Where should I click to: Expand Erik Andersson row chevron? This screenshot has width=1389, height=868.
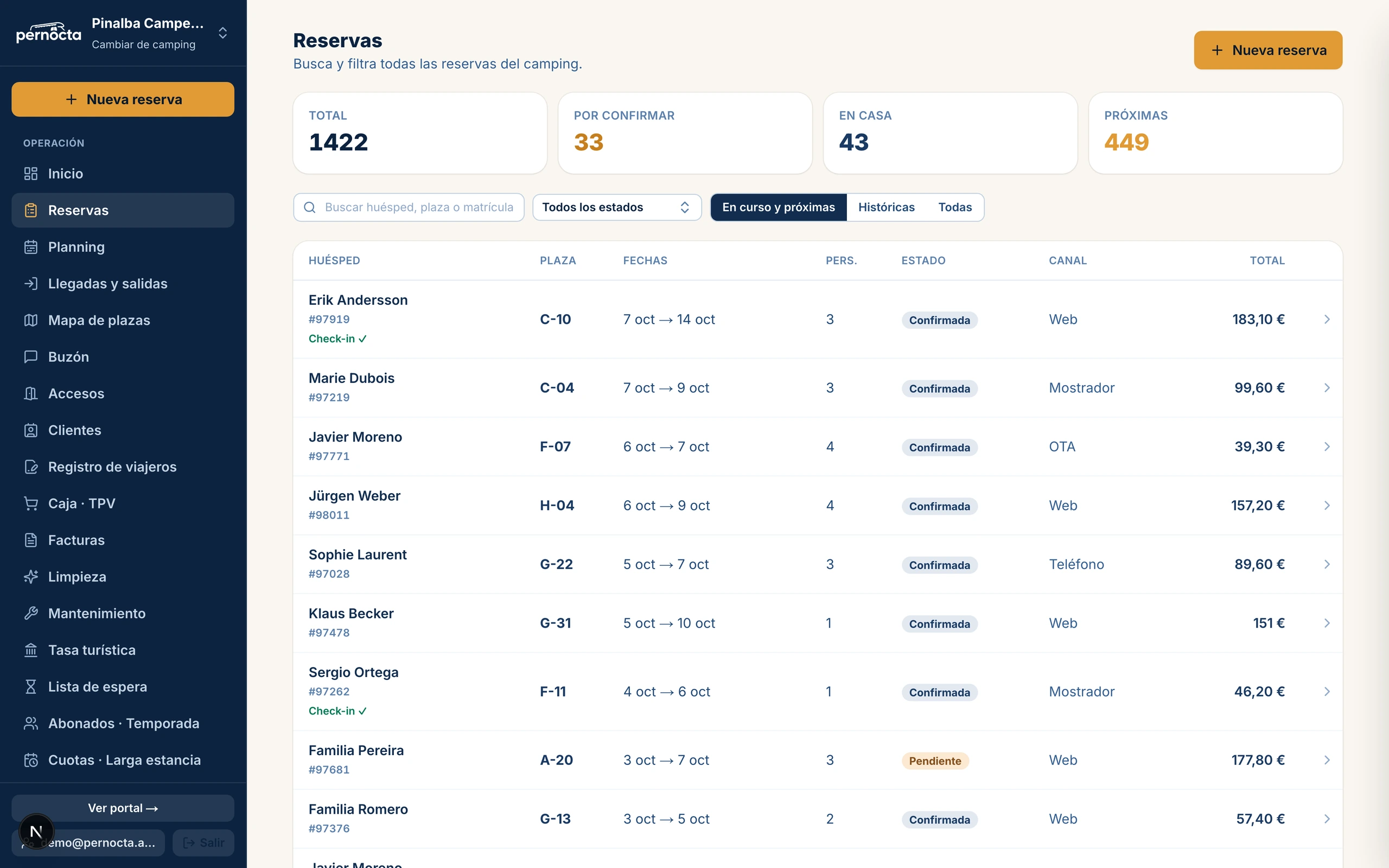[x=1327, y=319]
